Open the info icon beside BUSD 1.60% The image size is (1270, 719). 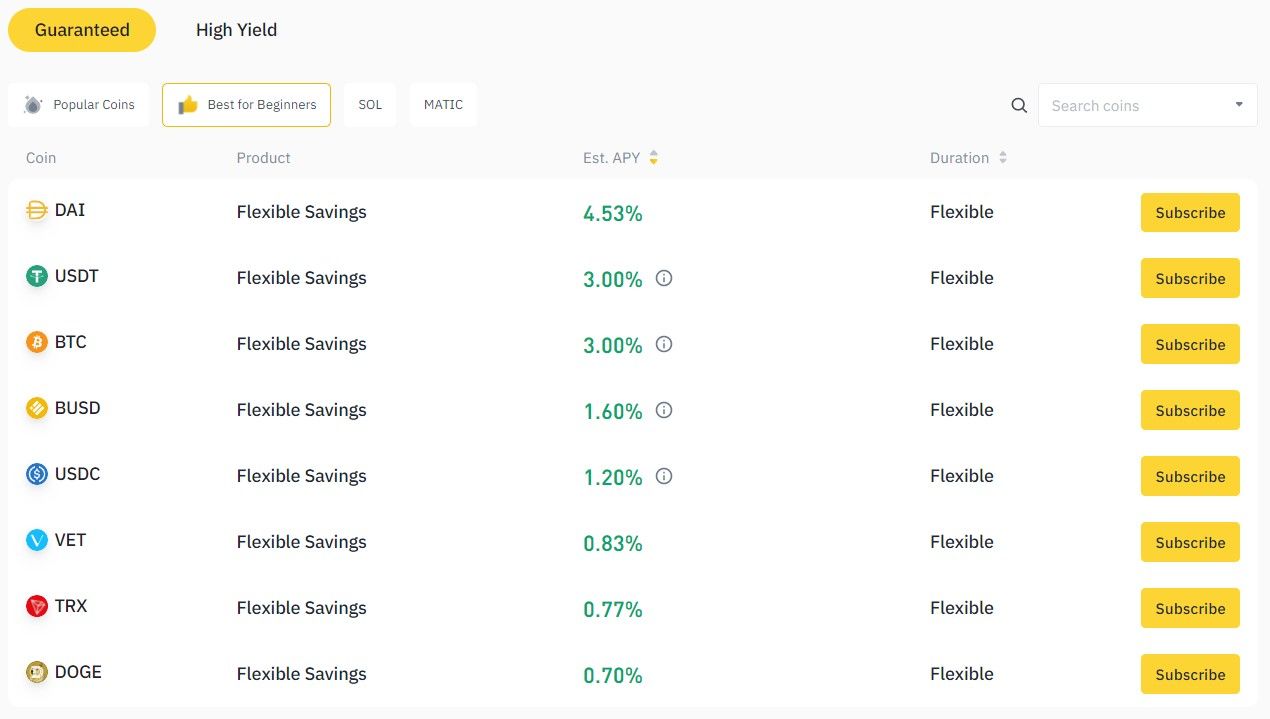[x=664, y=410]
